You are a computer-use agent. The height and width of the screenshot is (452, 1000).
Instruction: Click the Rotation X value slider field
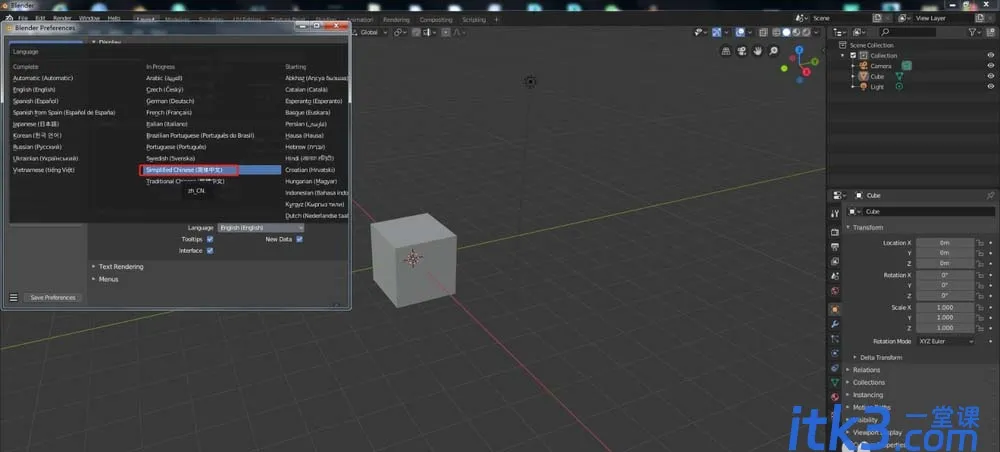945,275
